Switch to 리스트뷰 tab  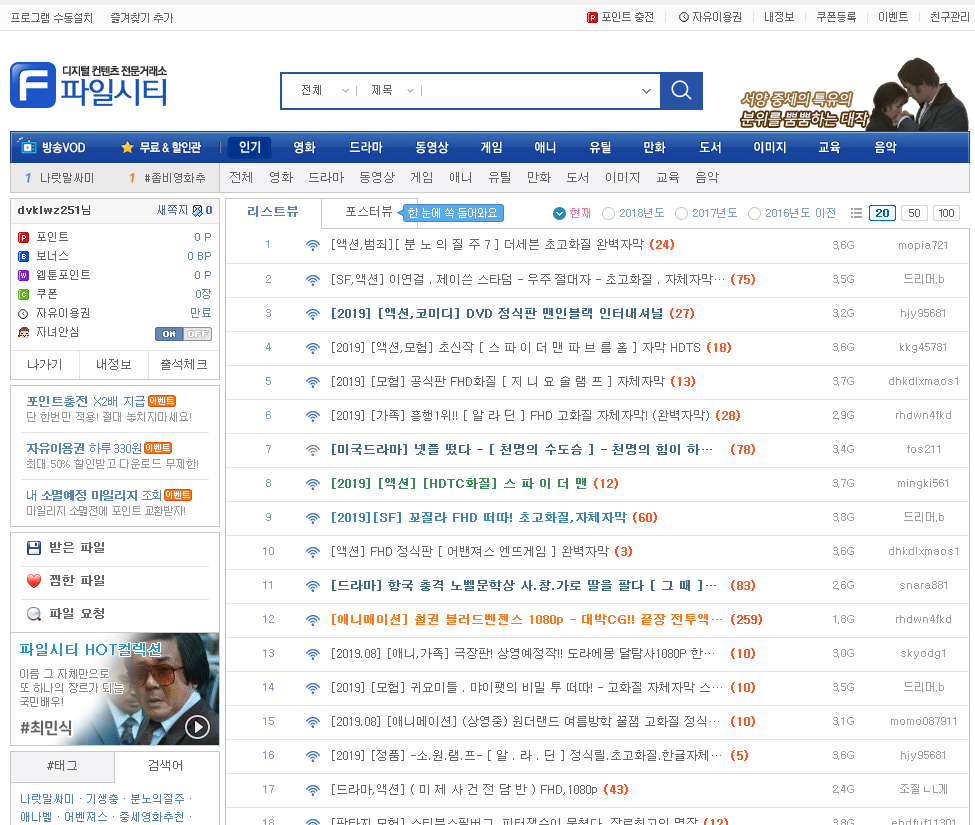click(273, 212)
